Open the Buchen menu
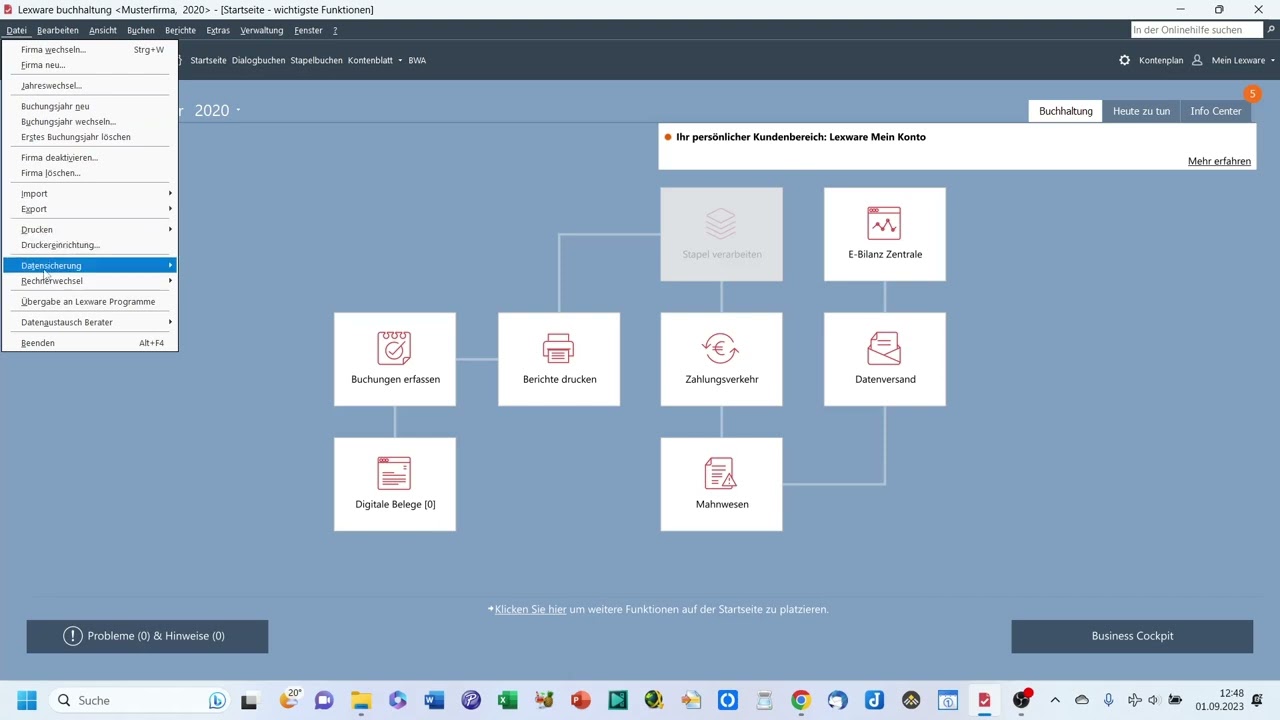Image resolution: width=1280 pixels, height=720 pixels. tap(141, 30)
